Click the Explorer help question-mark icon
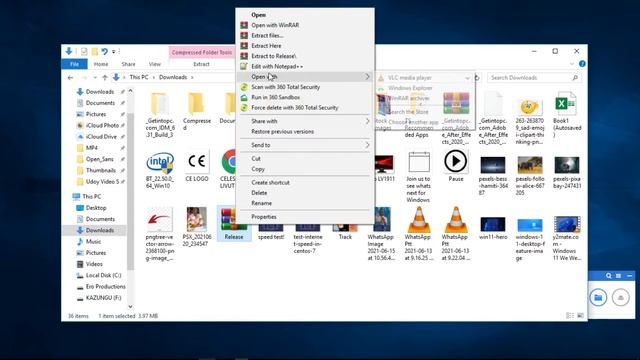 [582, 64]
